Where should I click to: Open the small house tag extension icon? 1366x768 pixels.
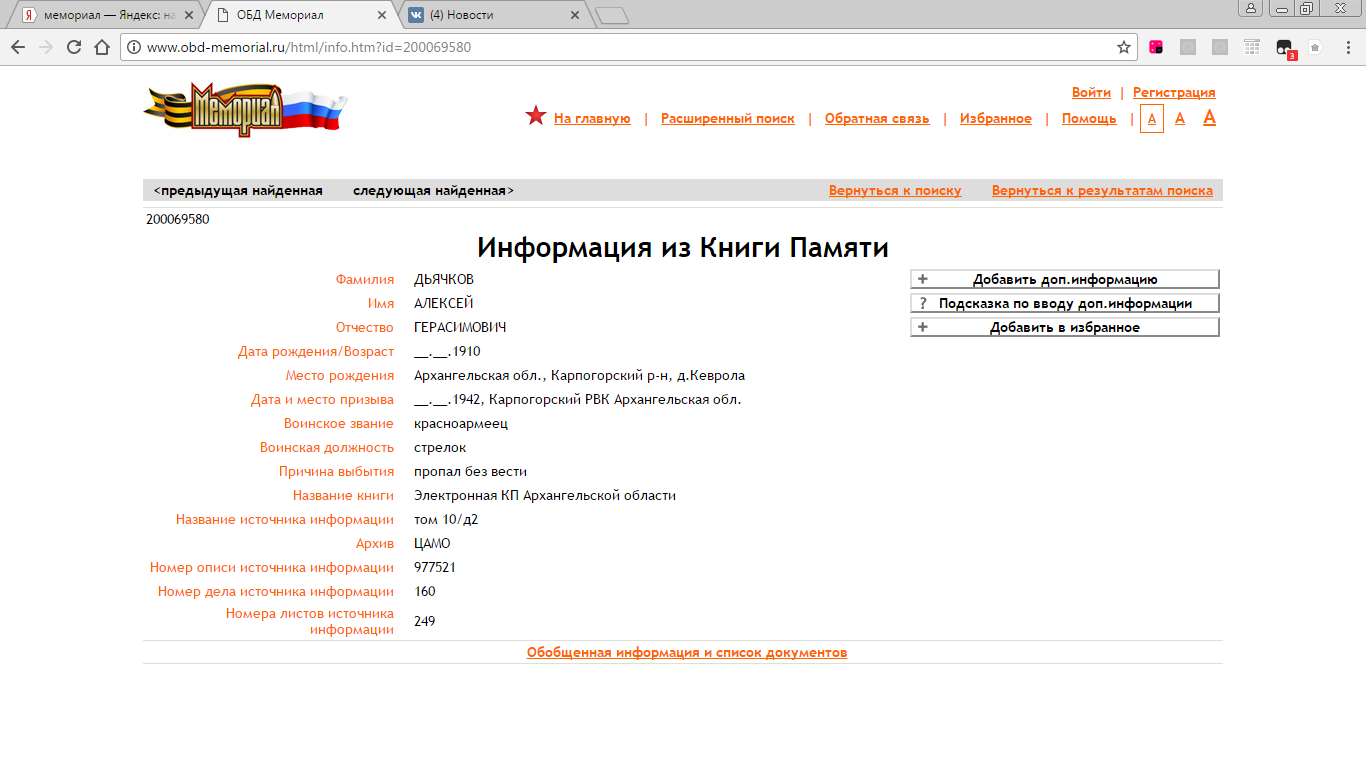point(1316,47)
